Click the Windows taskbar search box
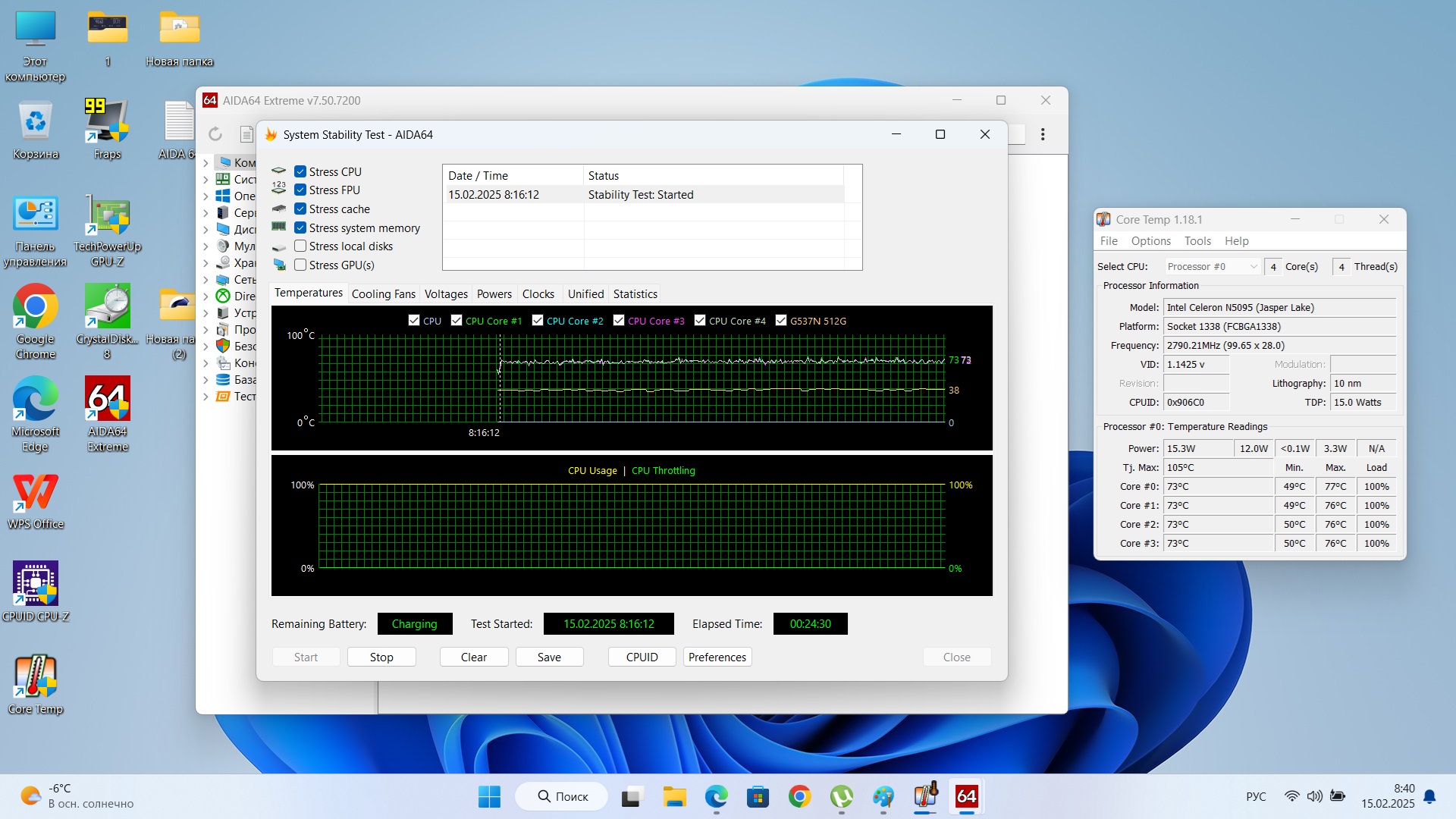Image resolution: width=1456 pixels, height=819 pixels. tap(562, 796)
